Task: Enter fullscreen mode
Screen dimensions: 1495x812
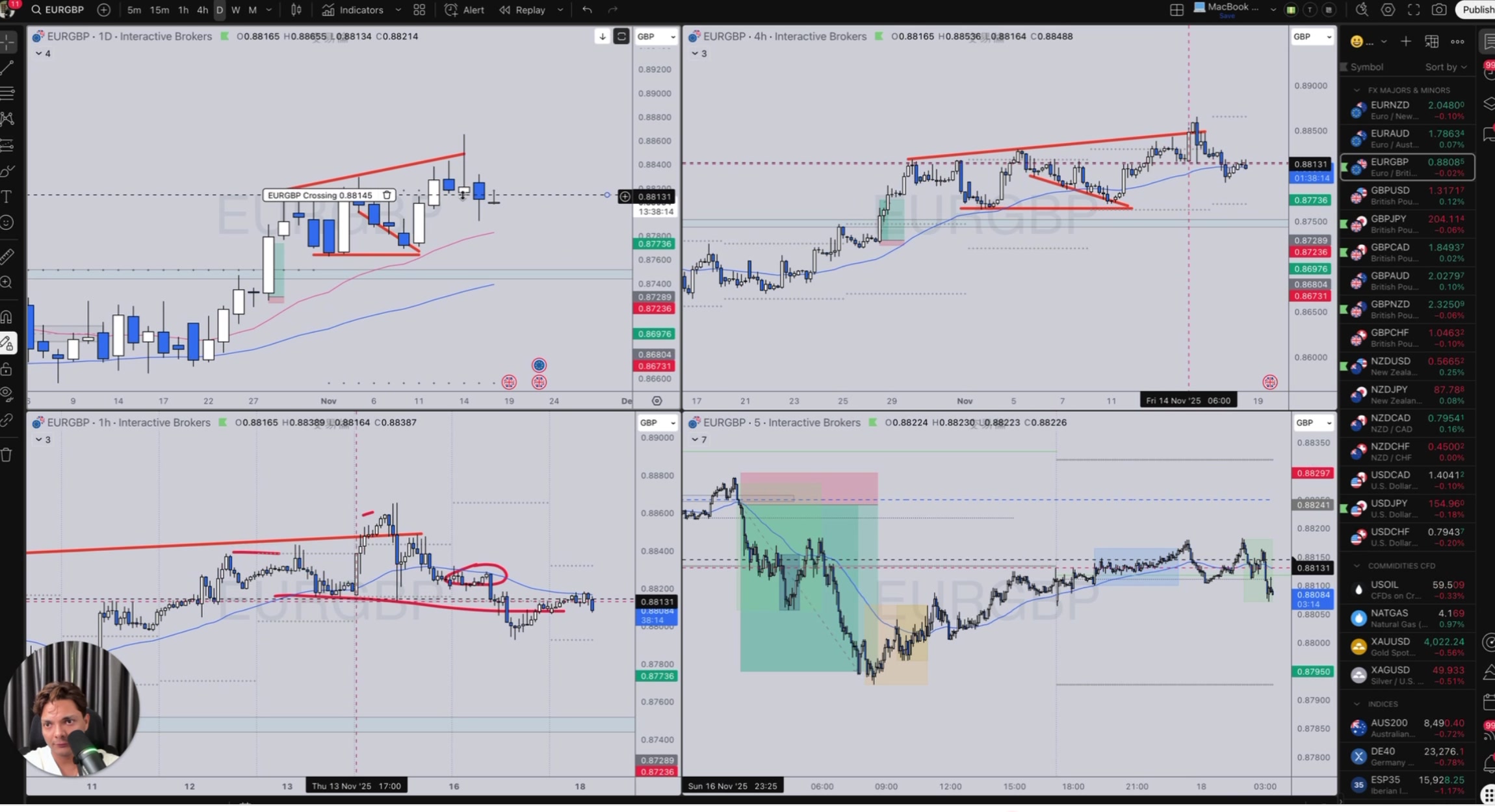Action: point(1414,10)
